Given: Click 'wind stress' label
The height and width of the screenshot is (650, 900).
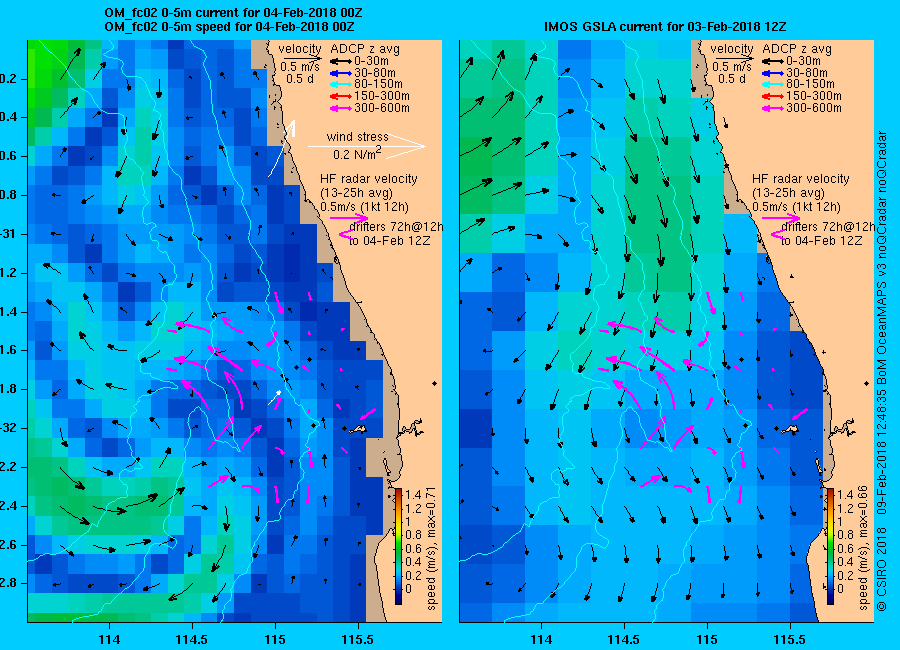Looking at the screenshot, I should pyautogui.click(x=357, y=137).
